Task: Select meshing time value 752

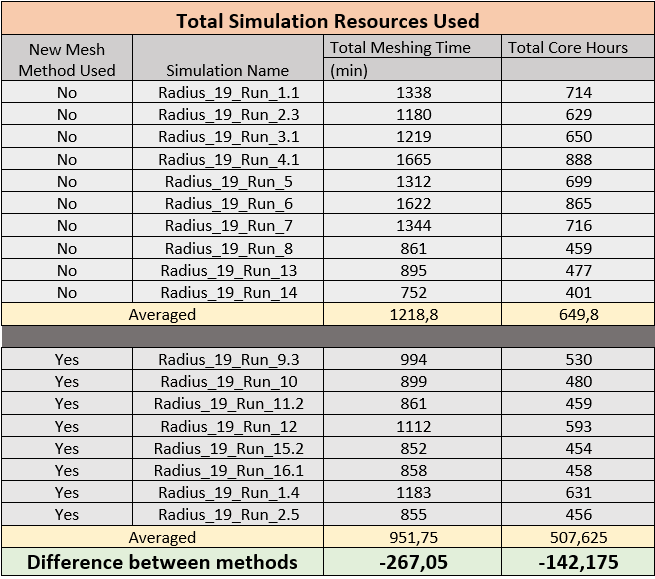Action: pos(414,292)
